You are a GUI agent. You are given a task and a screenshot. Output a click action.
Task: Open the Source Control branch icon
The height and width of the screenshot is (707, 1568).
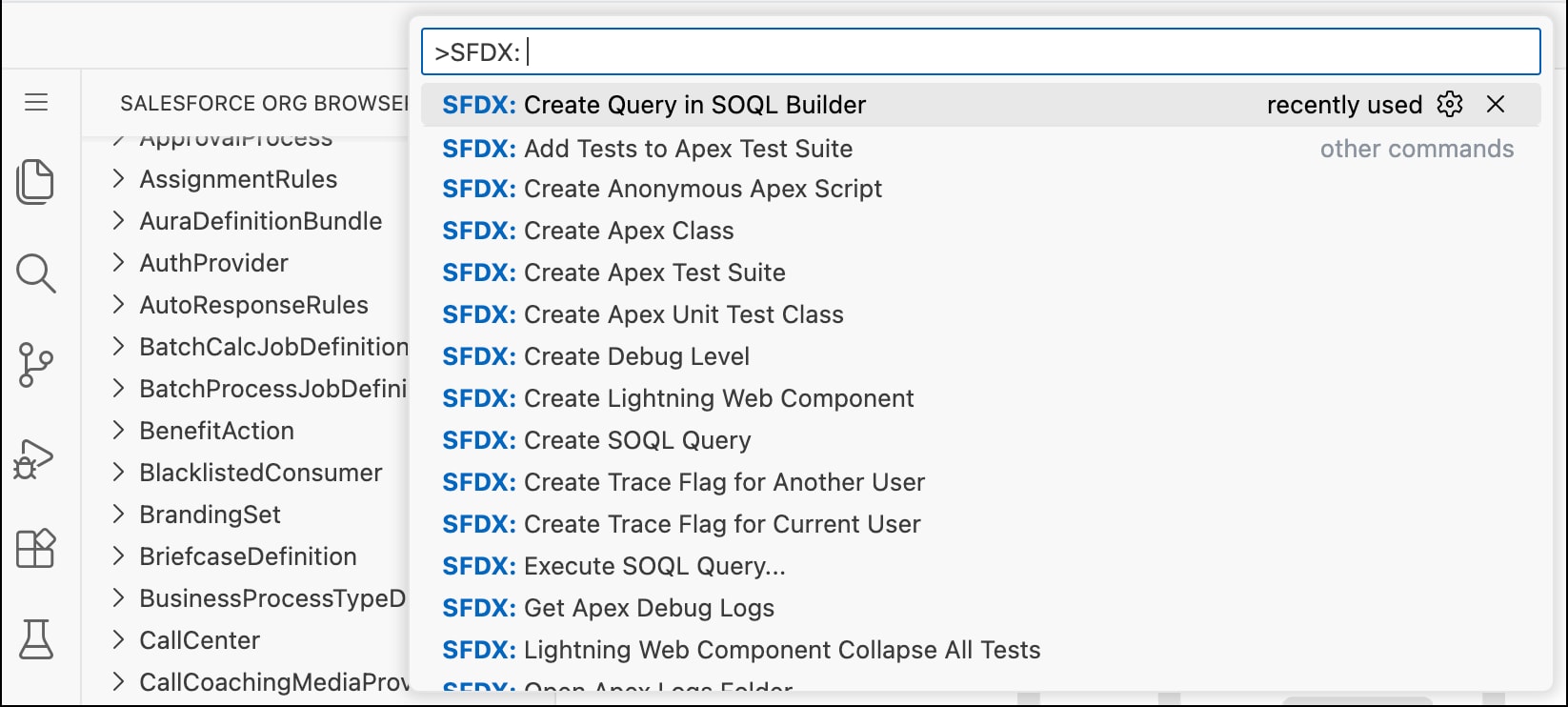tap(36, 365)
